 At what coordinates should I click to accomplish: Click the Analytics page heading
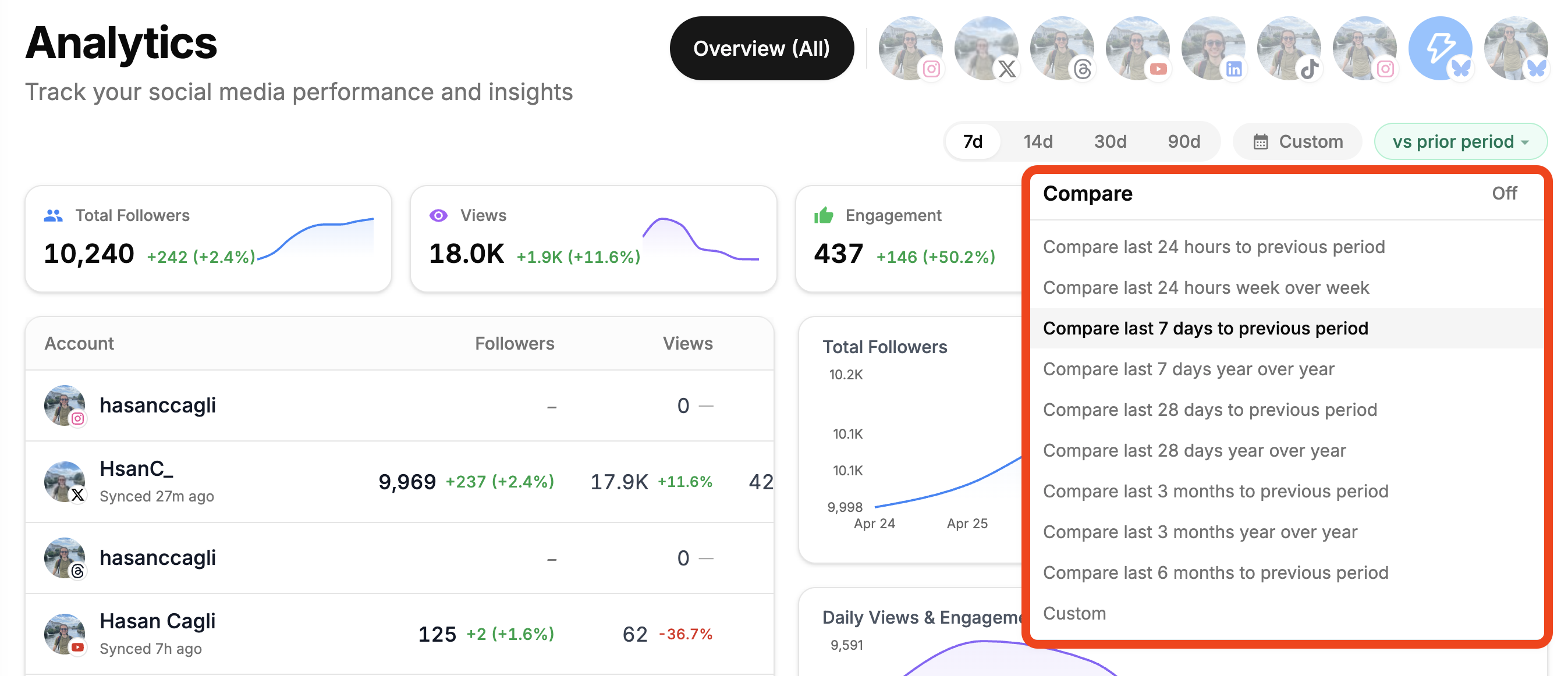[x=121, y=42]
